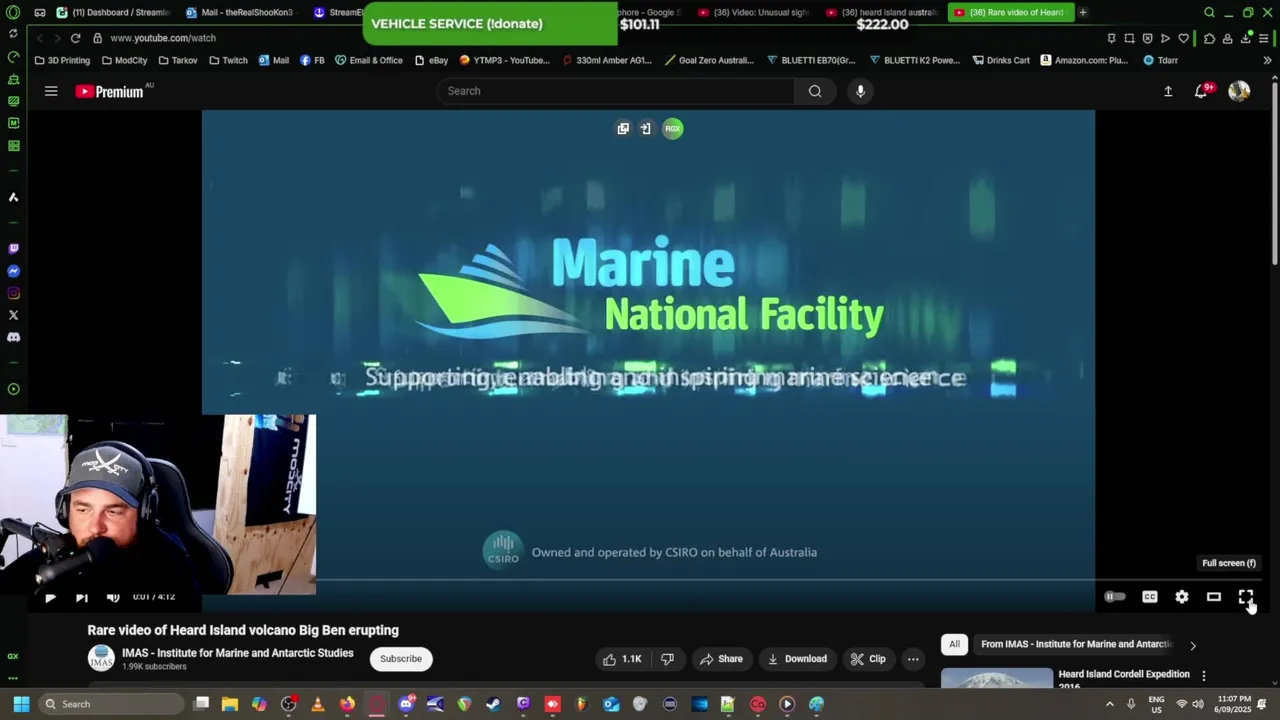The width and height of the screenshot is (1280, 720).
Task: Mute the video volume
Action: 113,597
